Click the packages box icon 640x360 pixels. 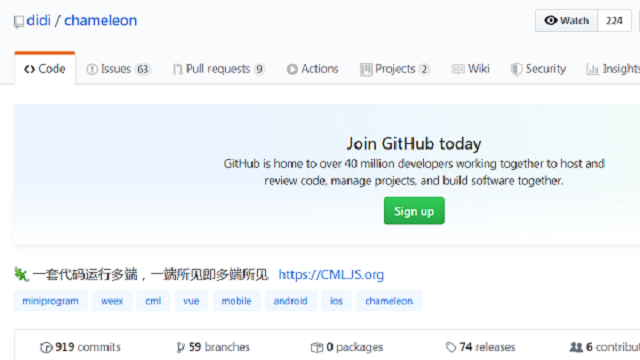[317, 347]
